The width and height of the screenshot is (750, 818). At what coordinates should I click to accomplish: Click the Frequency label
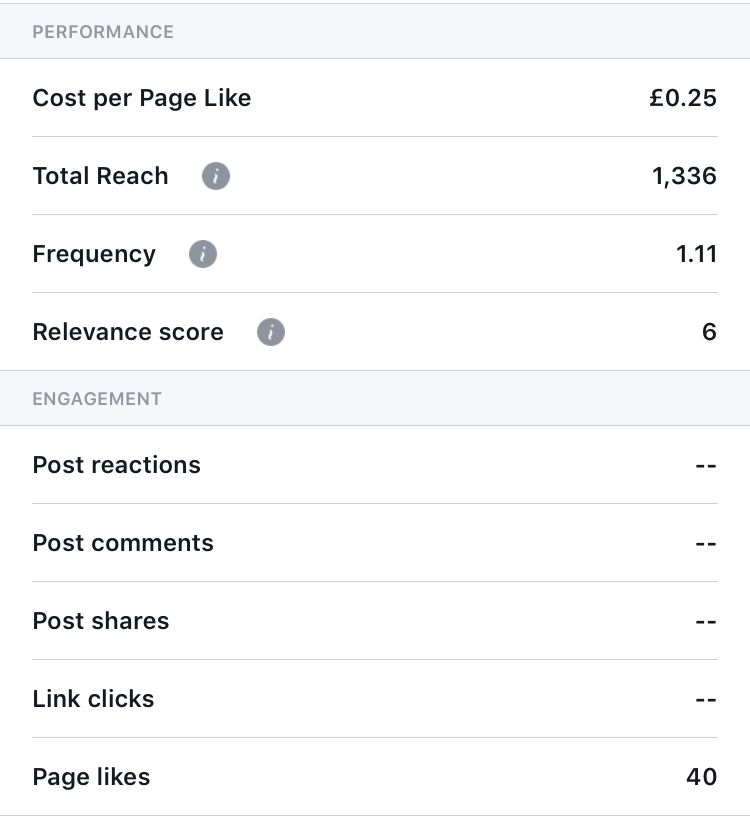[94, 255]
